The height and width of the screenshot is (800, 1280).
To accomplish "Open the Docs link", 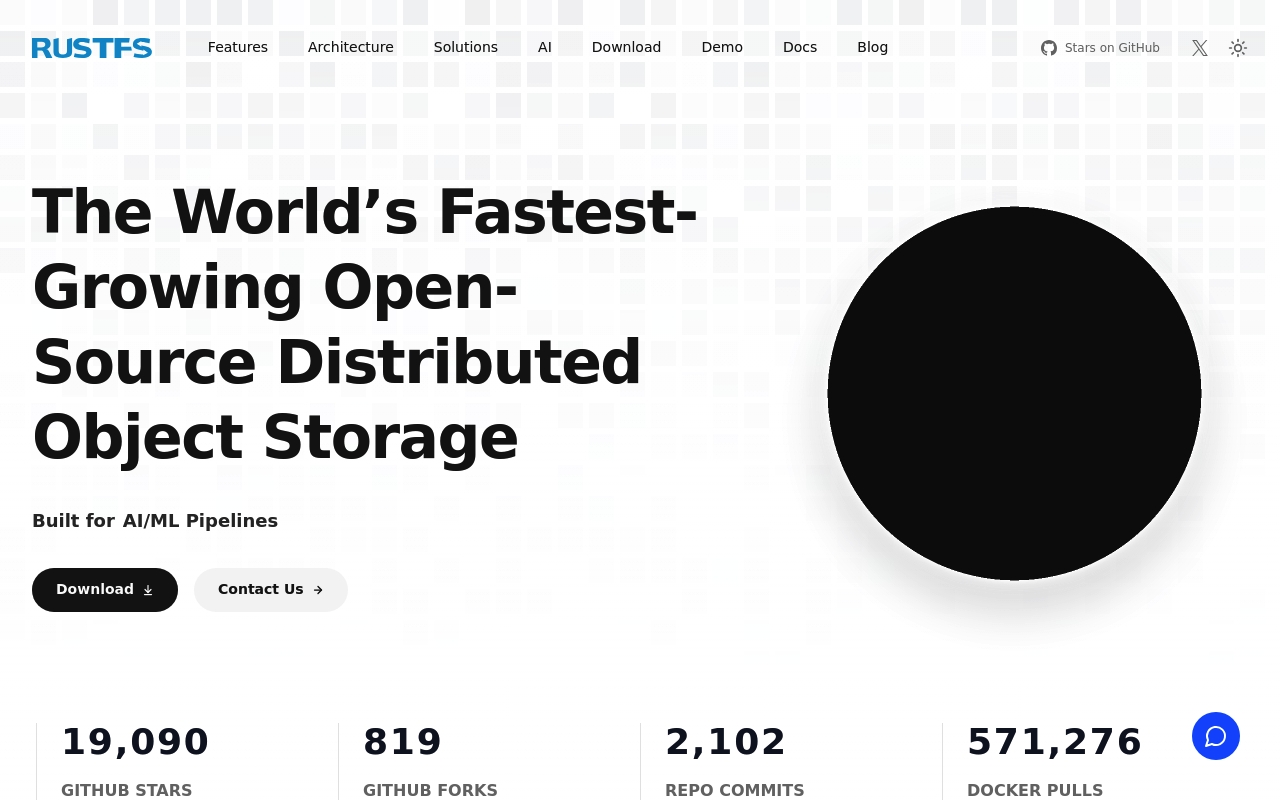I will (800, 47).
